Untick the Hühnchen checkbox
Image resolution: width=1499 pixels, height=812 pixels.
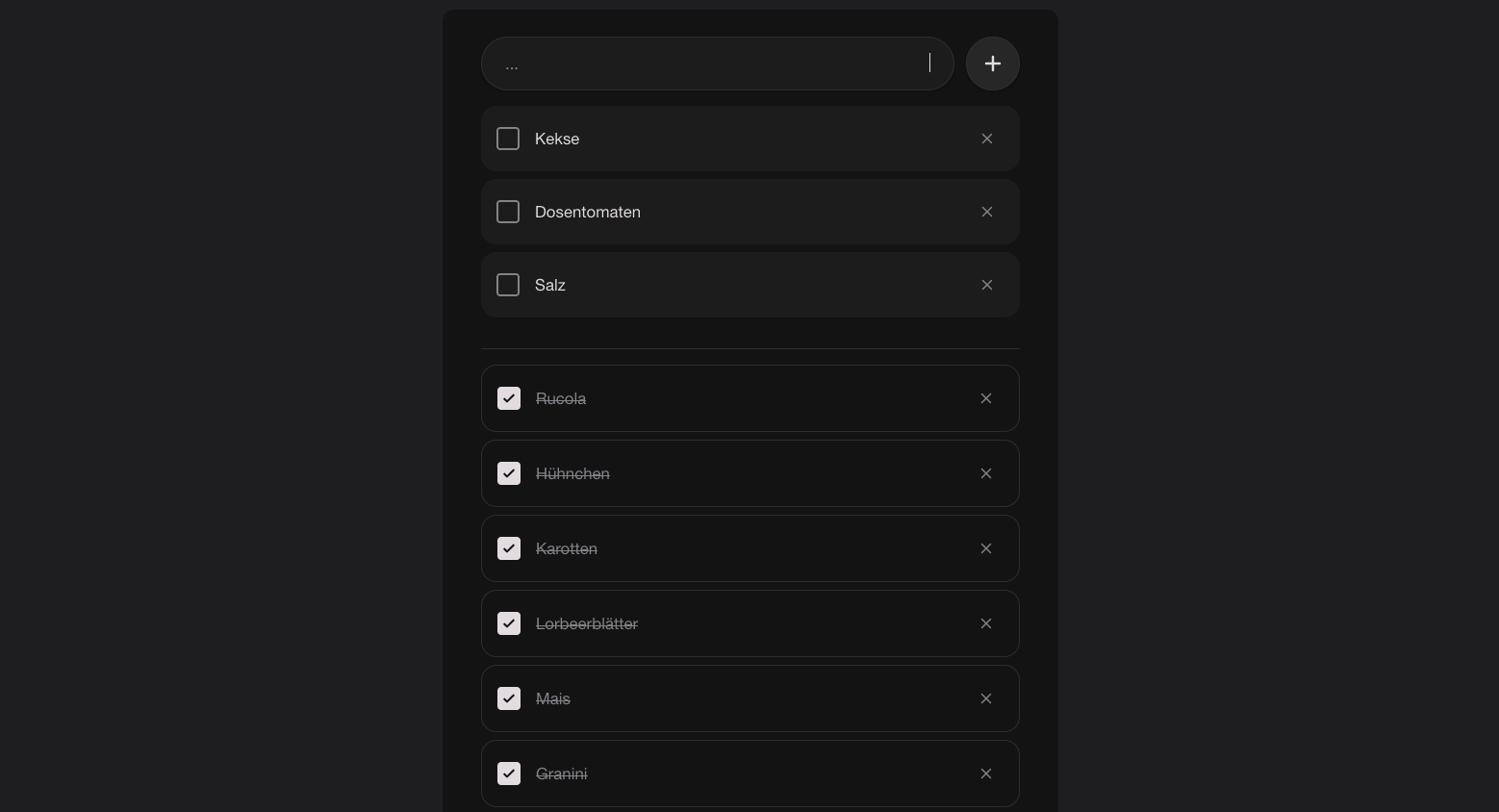509,473
